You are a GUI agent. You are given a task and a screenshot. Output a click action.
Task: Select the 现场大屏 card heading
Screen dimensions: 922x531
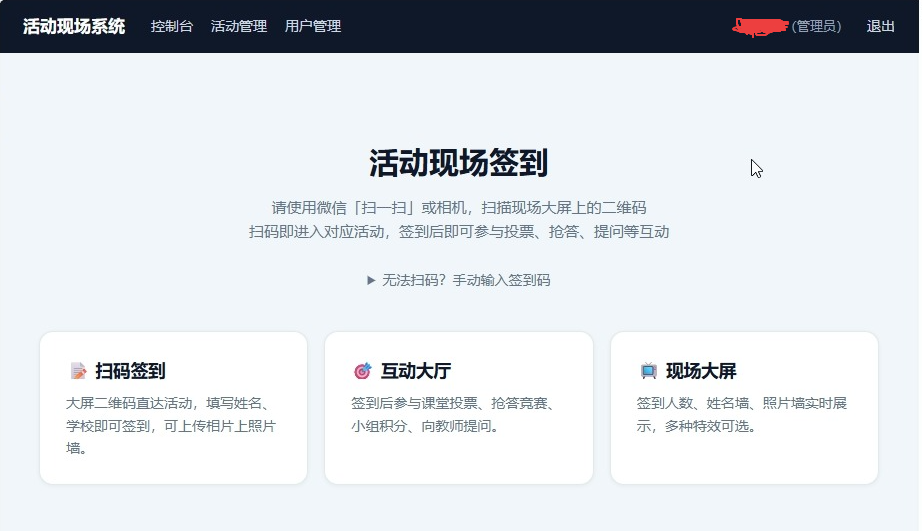pos(701,371)
